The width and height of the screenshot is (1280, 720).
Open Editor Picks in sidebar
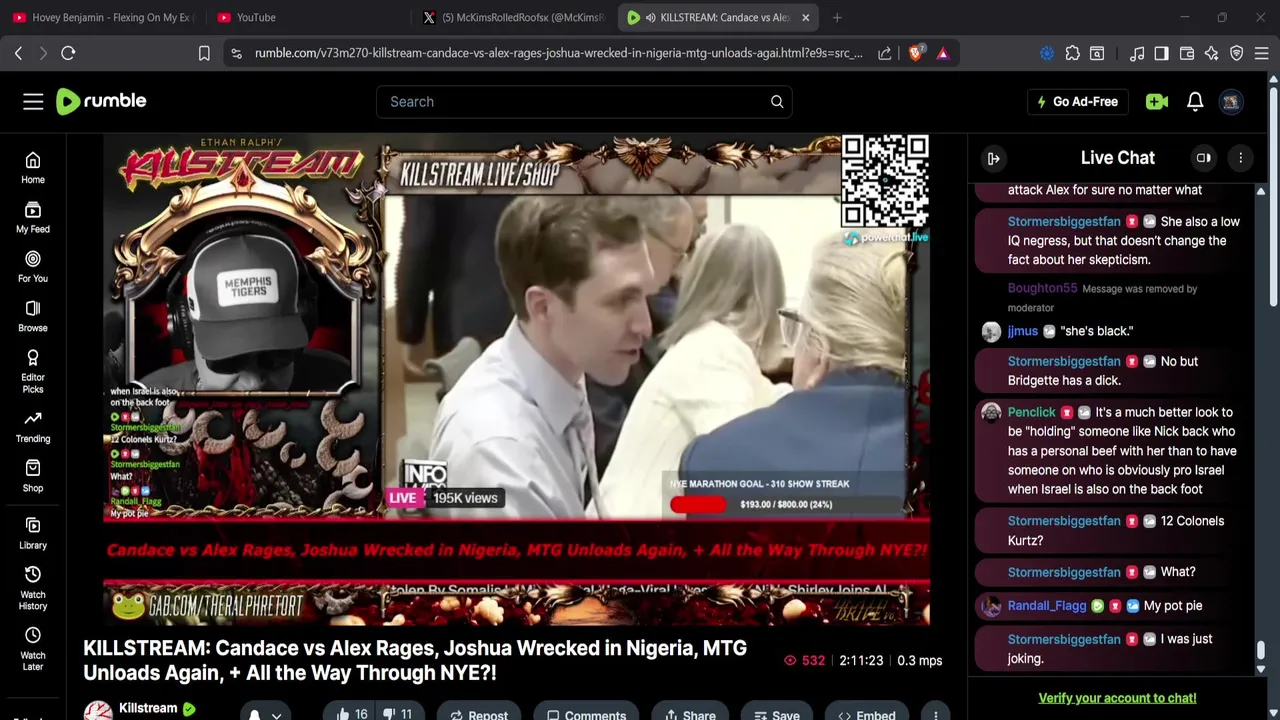coord(33,371)
